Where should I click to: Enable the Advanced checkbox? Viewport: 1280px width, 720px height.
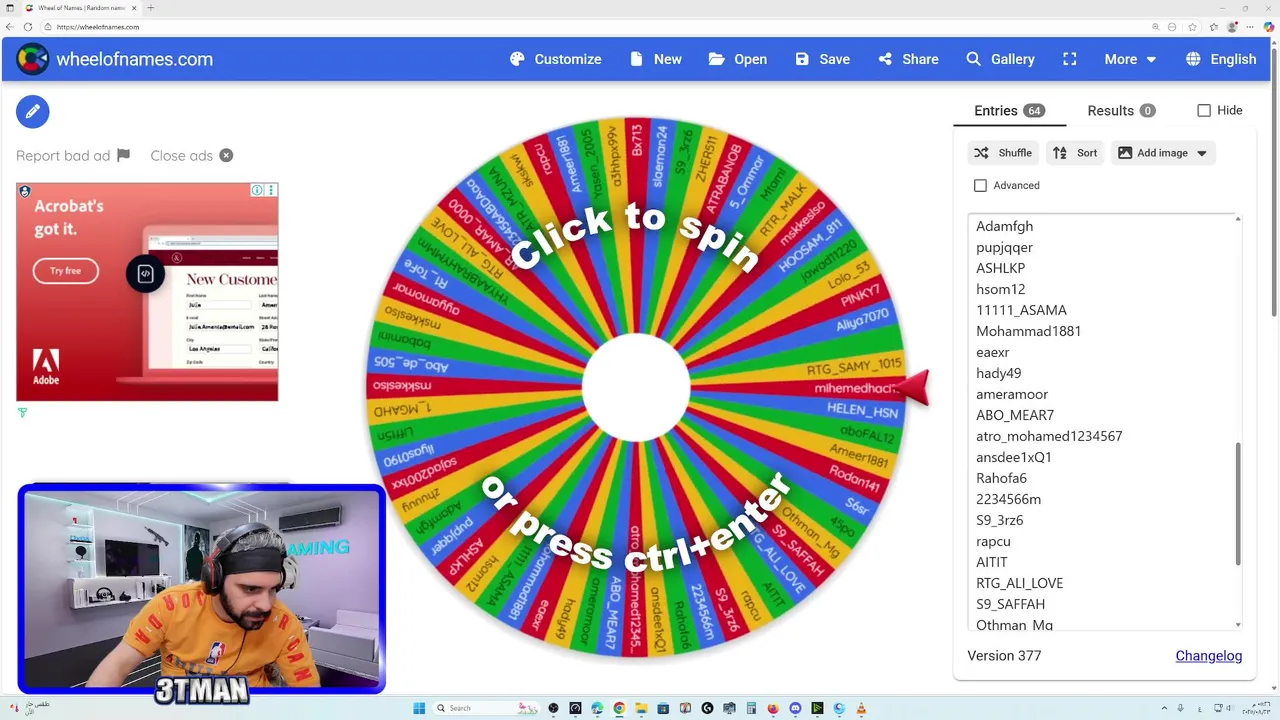point(980,185)
